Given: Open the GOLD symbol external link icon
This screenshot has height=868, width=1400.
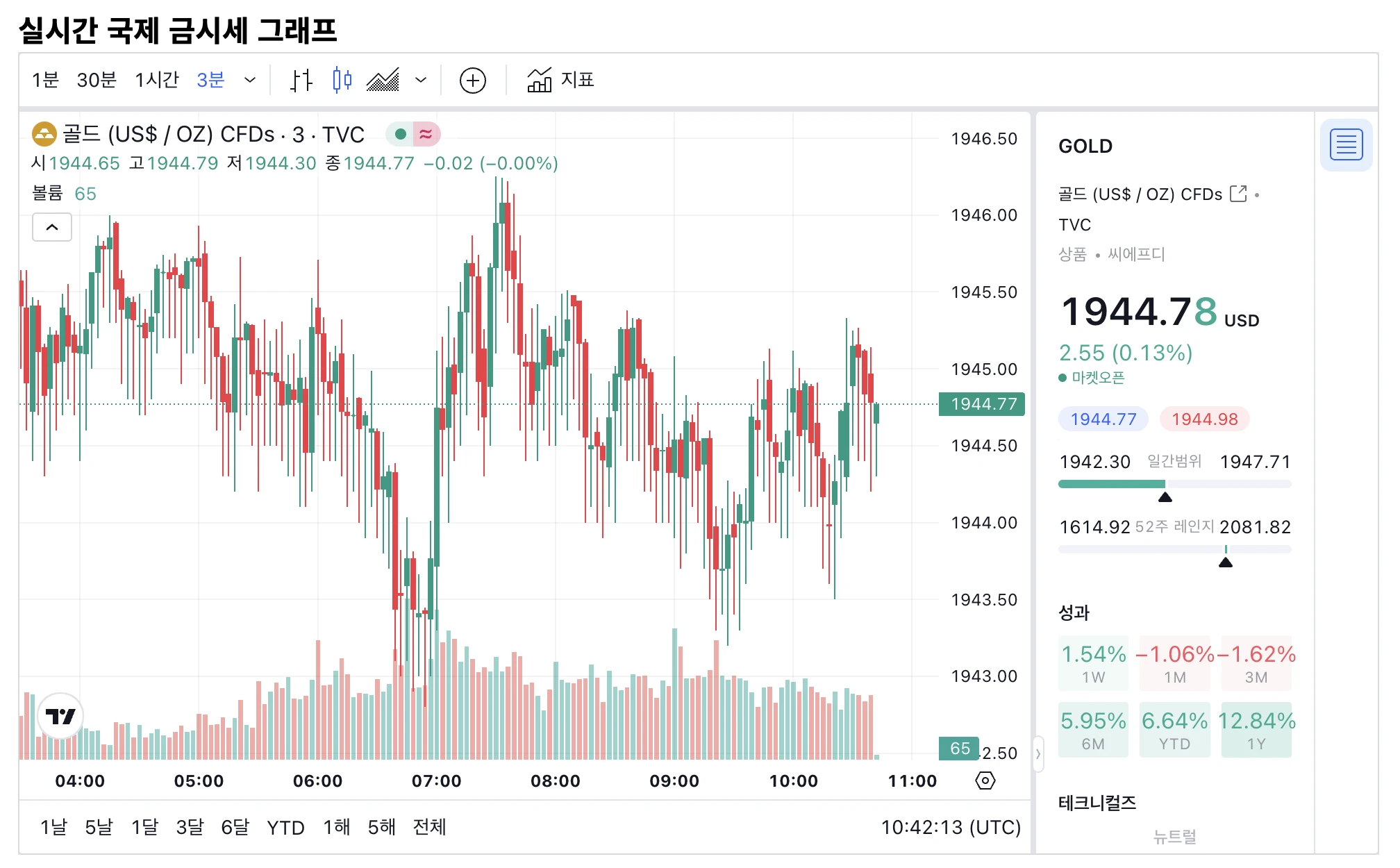Looking at the screenshot, I should tap(1237, 194).
